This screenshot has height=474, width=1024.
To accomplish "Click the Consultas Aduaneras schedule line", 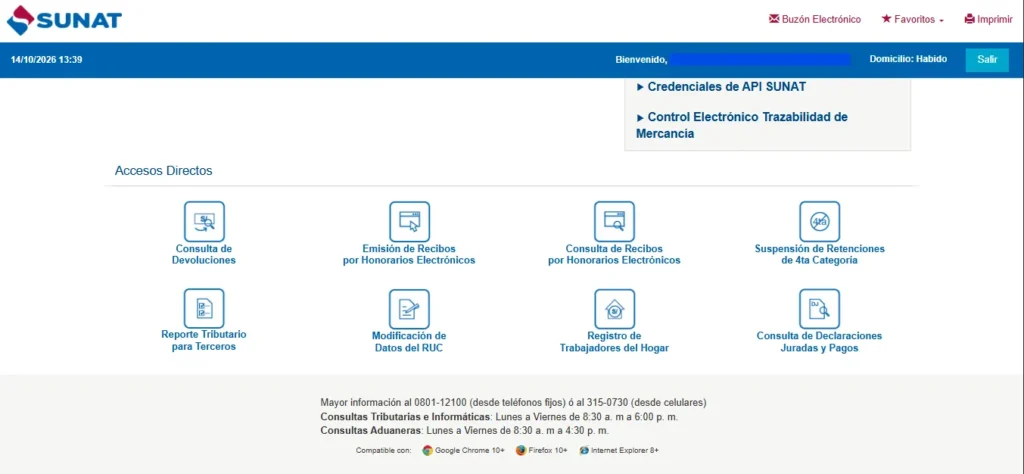I will (464, 431).
